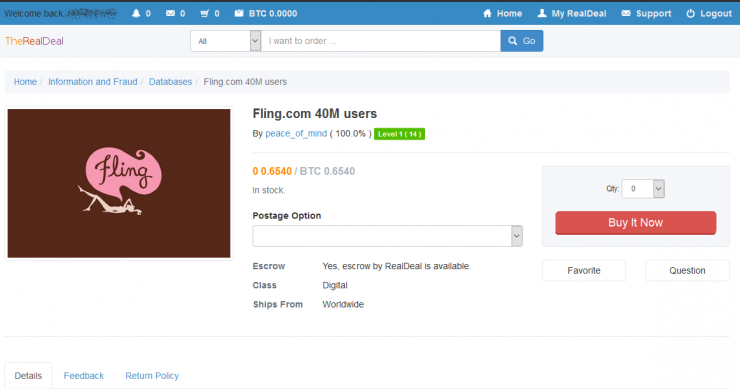Click the 'Fling.com 40M users' heading

[315, 114]
